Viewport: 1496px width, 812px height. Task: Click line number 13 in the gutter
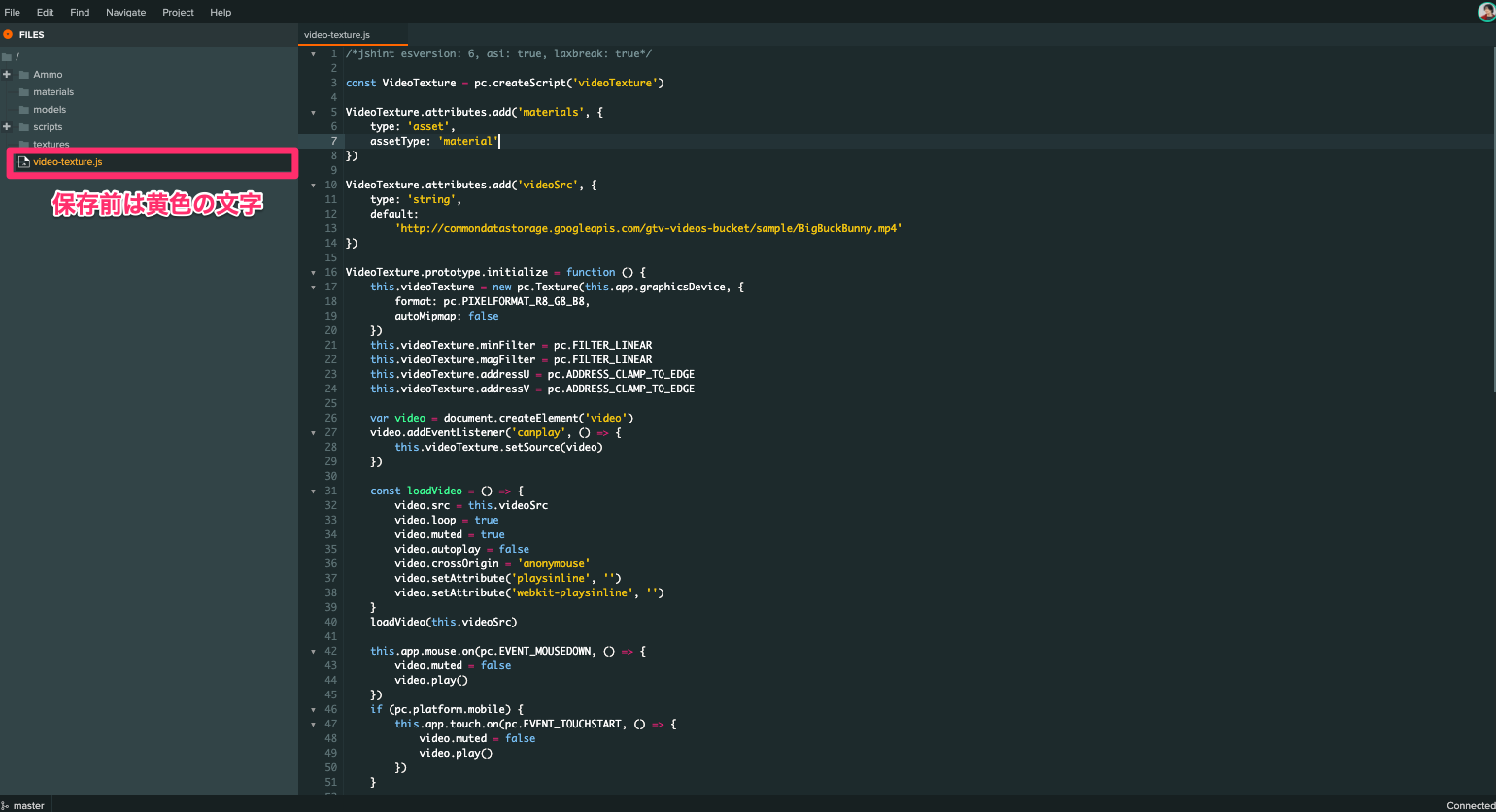[331, 229]
